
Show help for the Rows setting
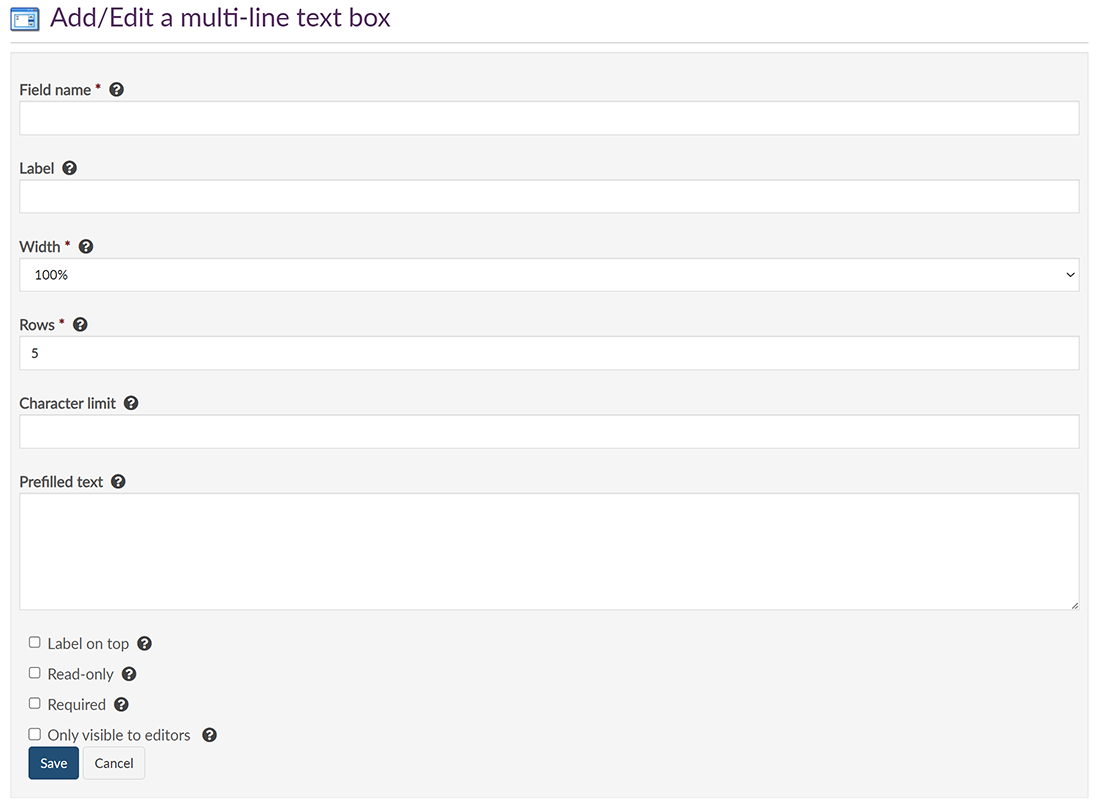coord(80,325)
